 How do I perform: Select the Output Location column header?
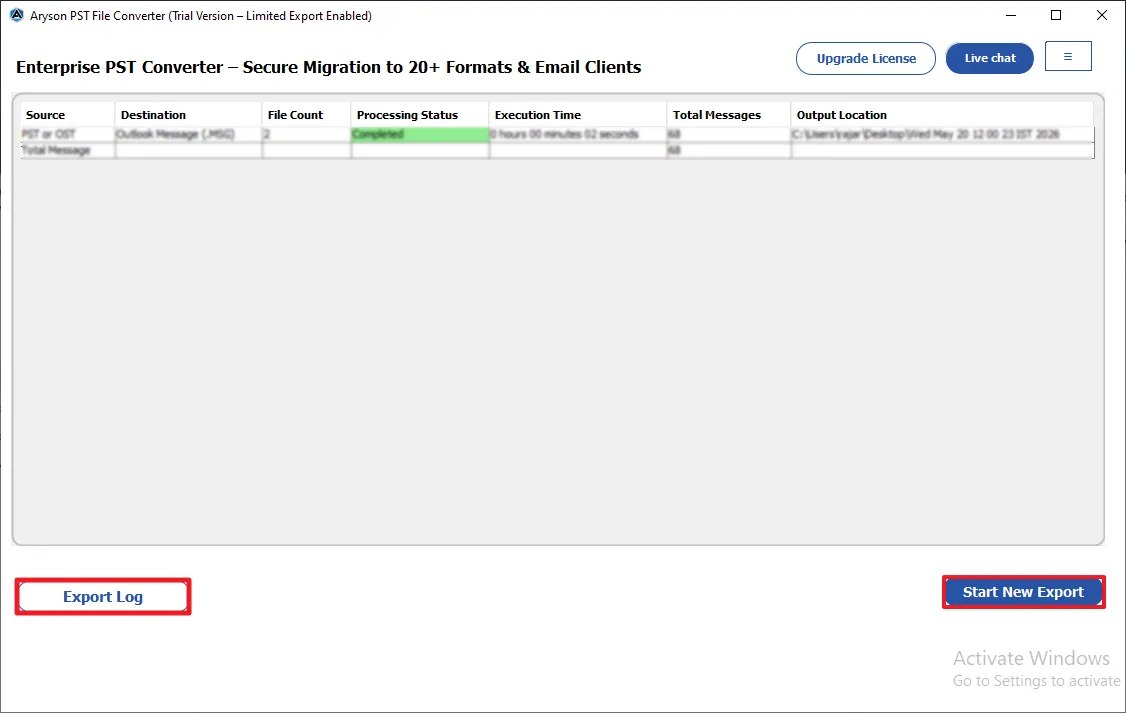(942, 115)
